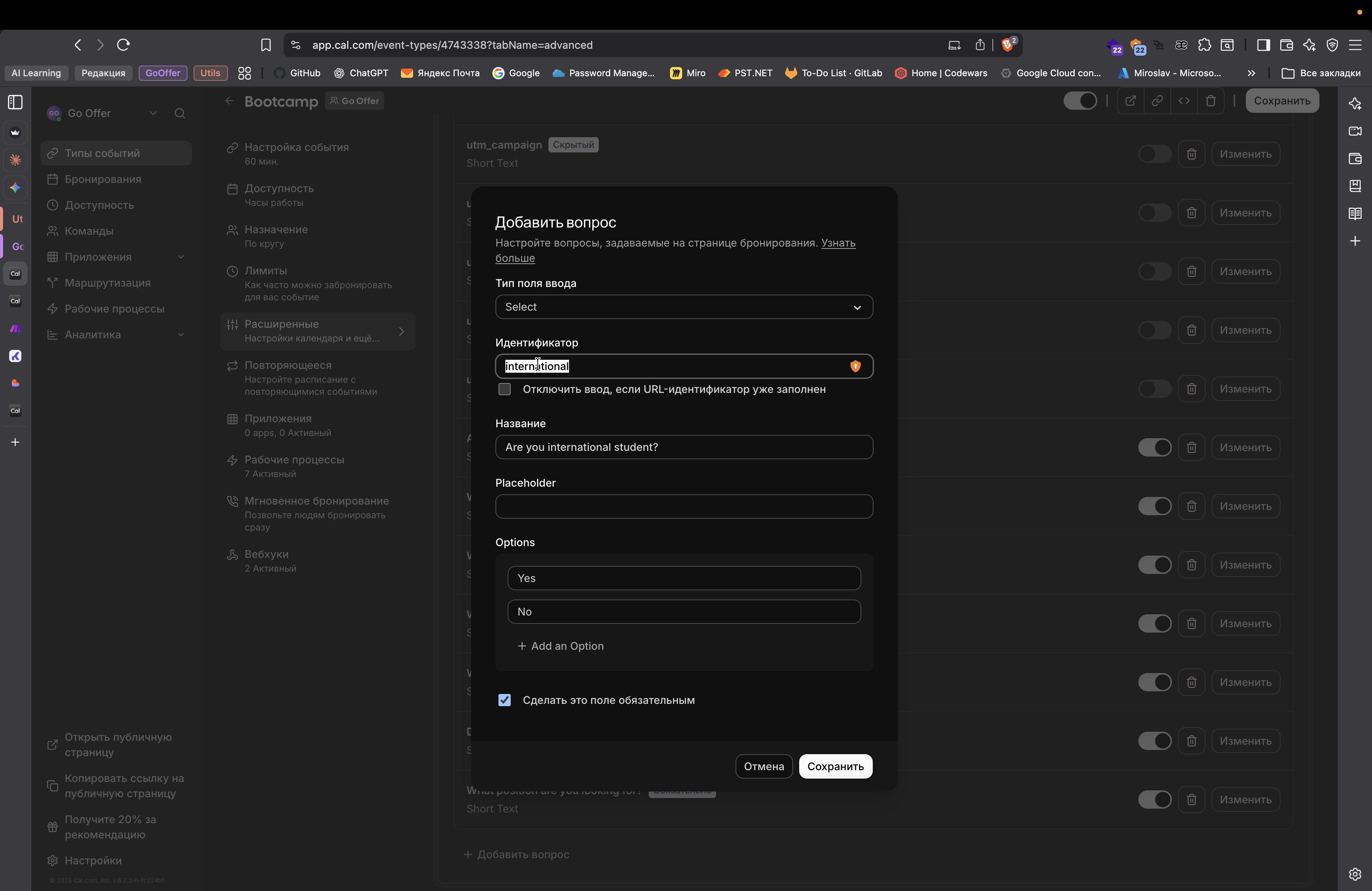This screenshot has height=891, width=1372.
Task: Check disable input if URL identifier filled
Action: [x=505, y=389]
